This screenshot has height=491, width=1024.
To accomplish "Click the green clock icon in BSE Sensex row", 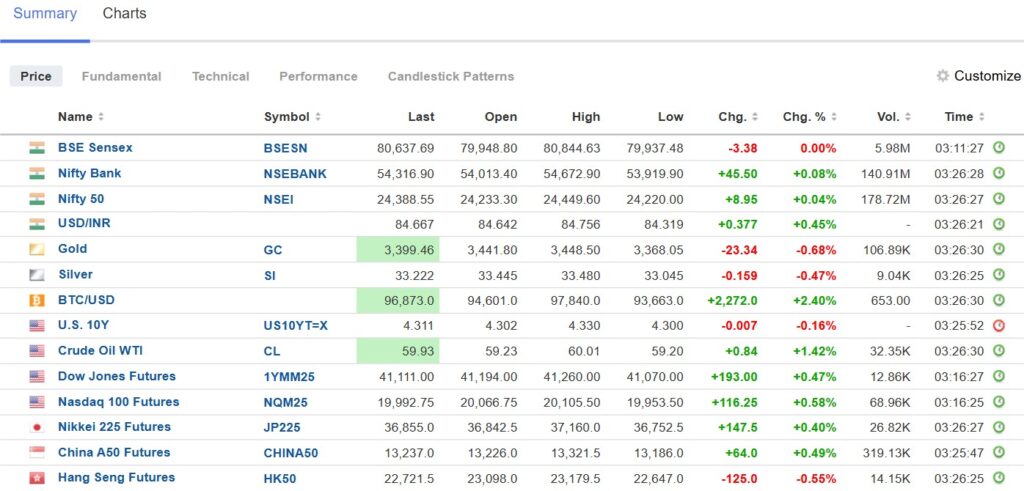I will coord(999,148).
